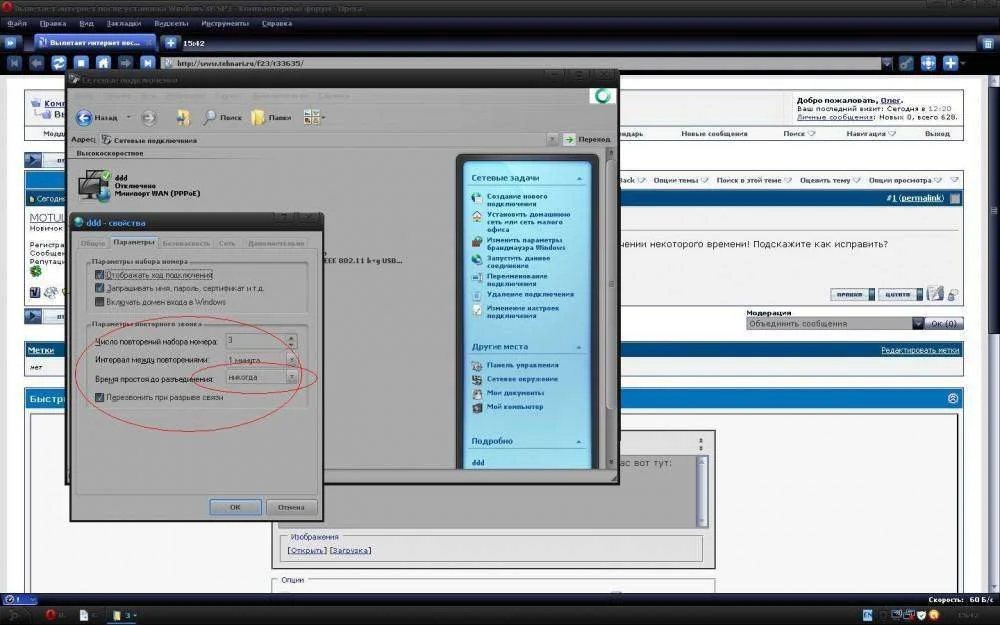Click Back button in Network Connections window
Screen dimensions: 1000x625
pos(97,117)
